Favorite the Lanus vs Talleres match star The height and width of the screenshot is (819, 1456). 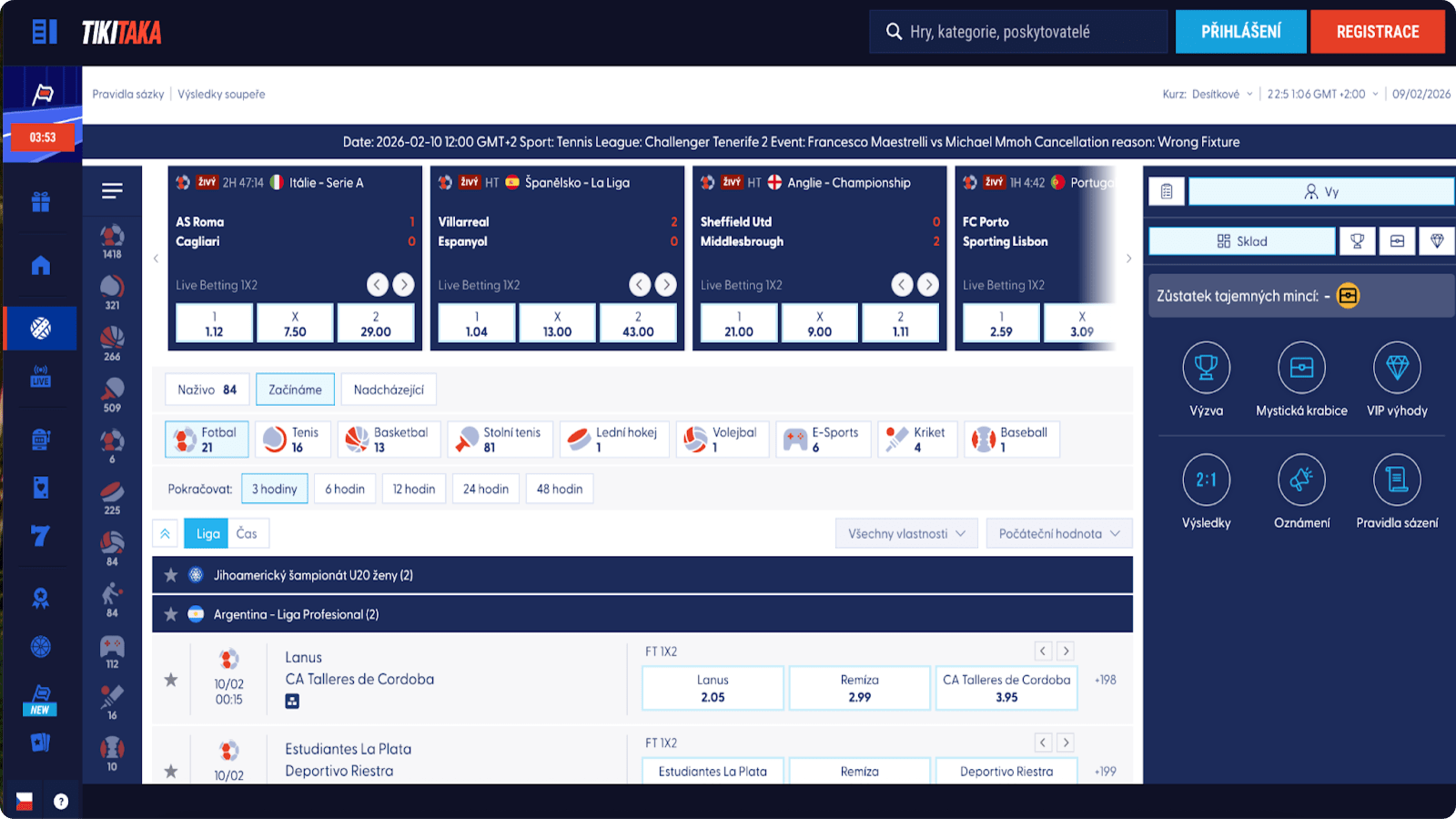point(170,680)
